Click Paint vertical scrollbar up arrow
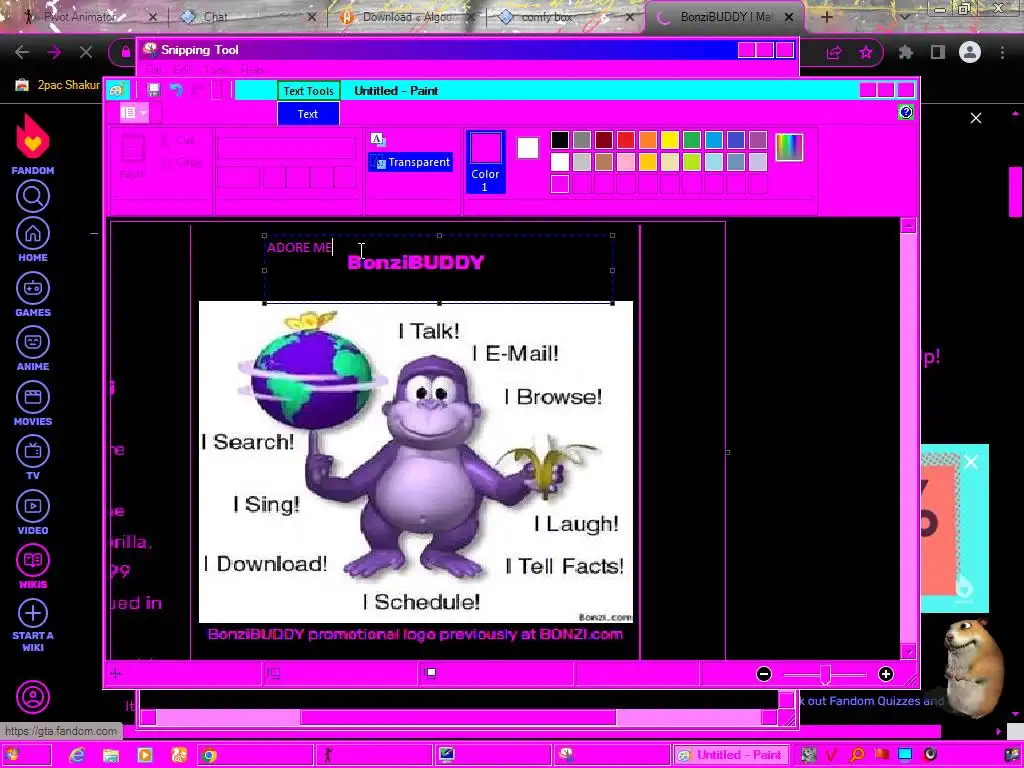This screenshot has height=768, width=1024. tap(908, 225)
